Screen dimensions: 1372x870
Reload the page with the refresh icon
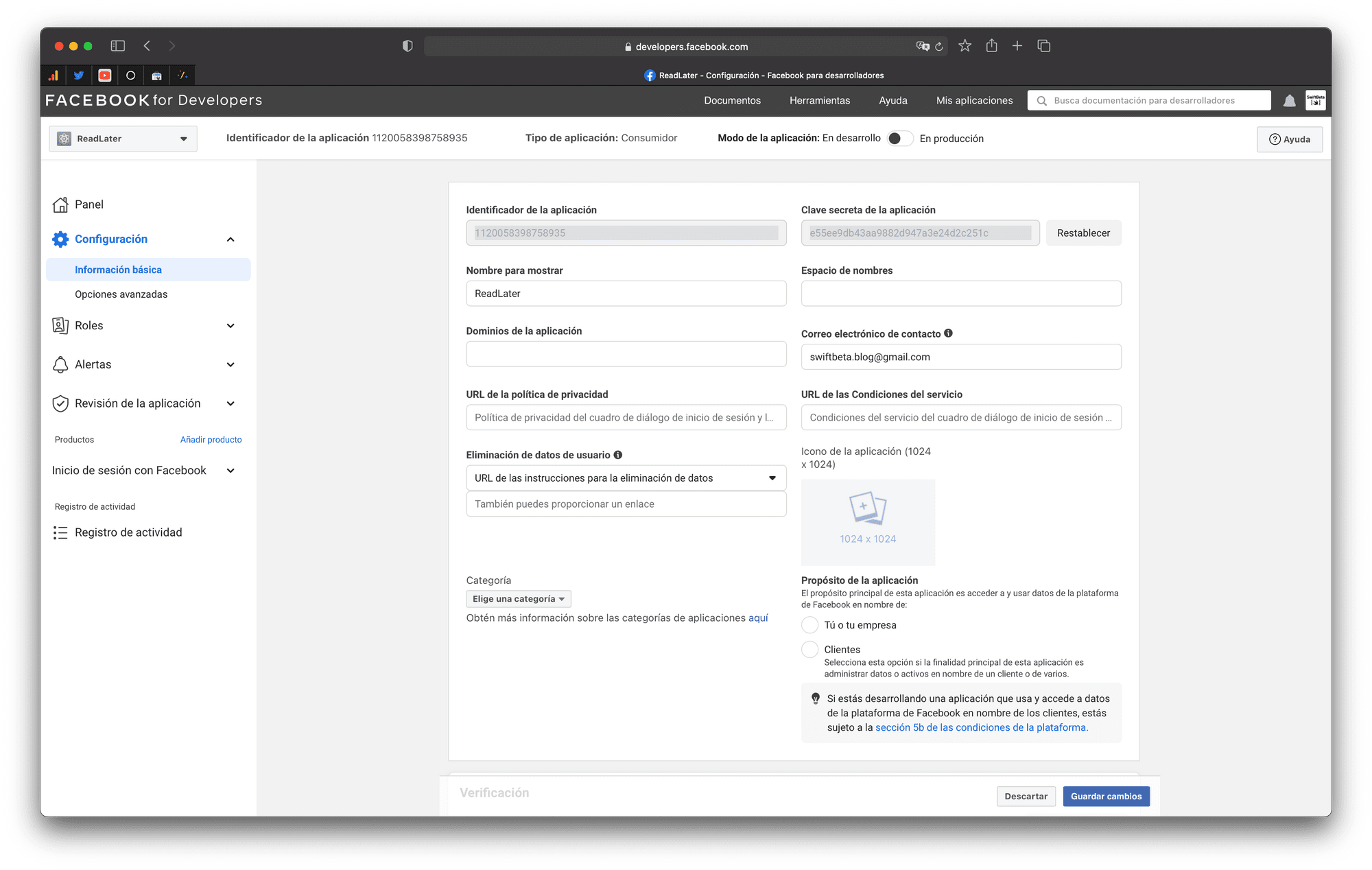[x=939, y=47]
